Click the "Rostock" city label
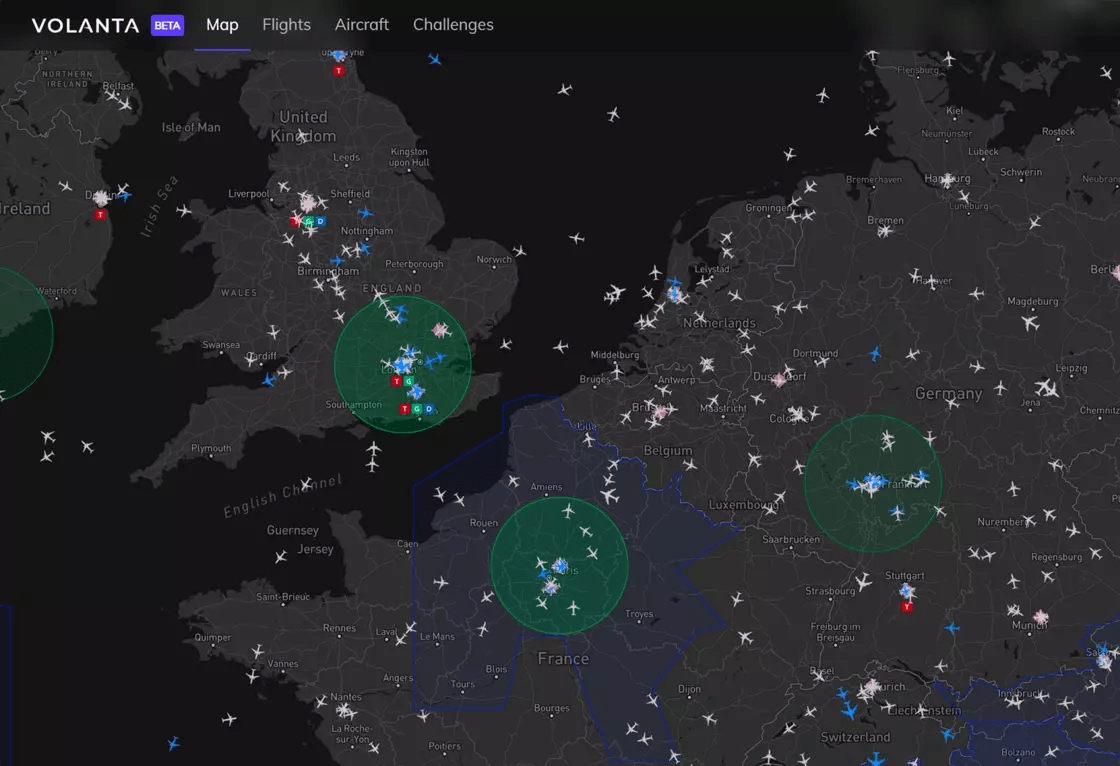This screenshot has width=1120, height=766. click(x=1058, y=131)
